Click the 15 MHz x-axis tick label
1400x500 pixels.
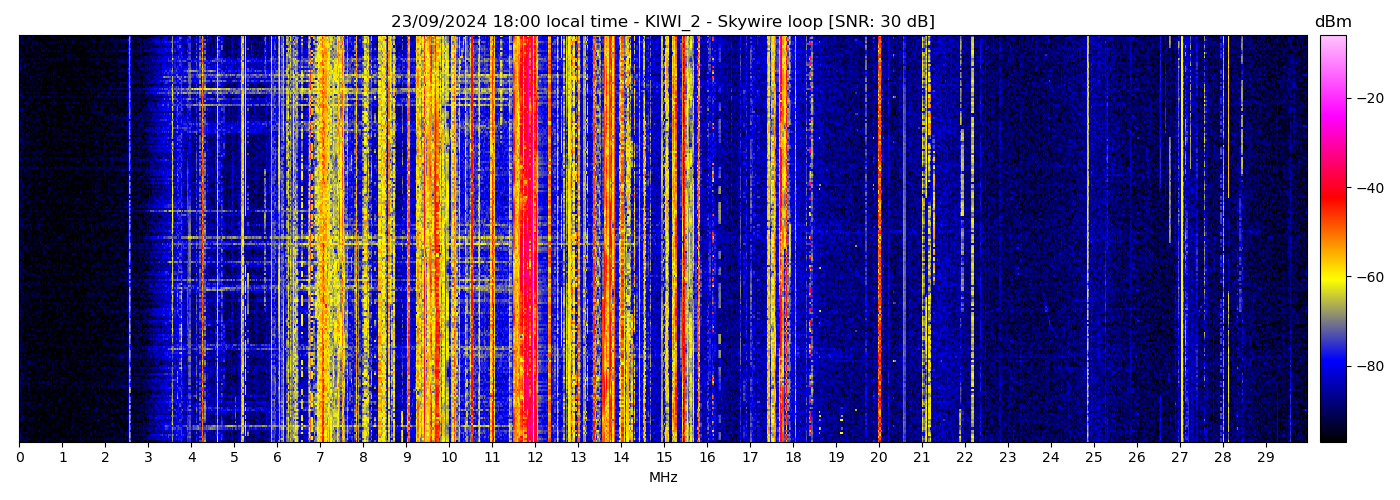point(664,458)
